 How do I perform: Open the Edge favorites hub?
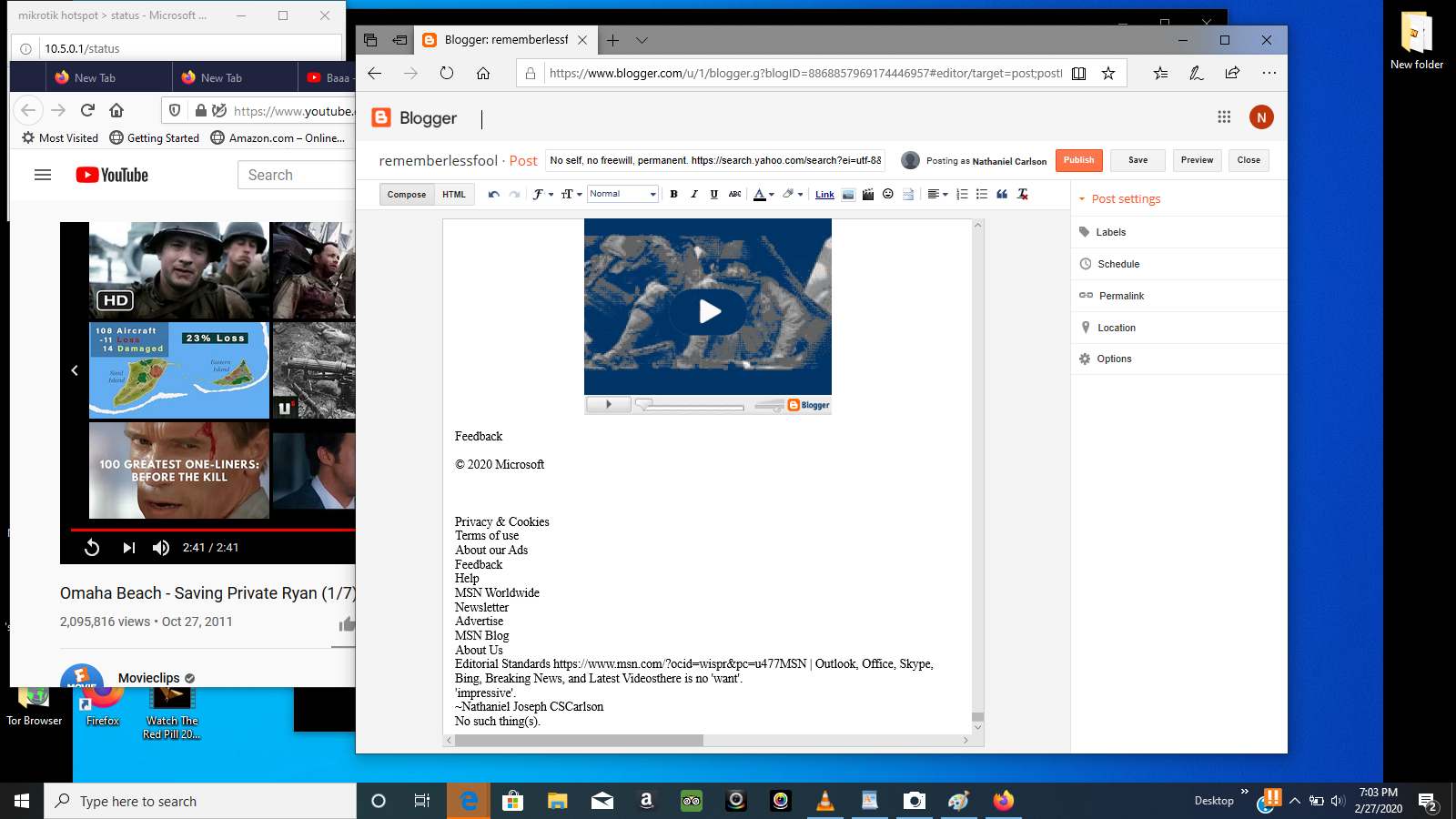pyautogui.click(x=1160, y=73)
